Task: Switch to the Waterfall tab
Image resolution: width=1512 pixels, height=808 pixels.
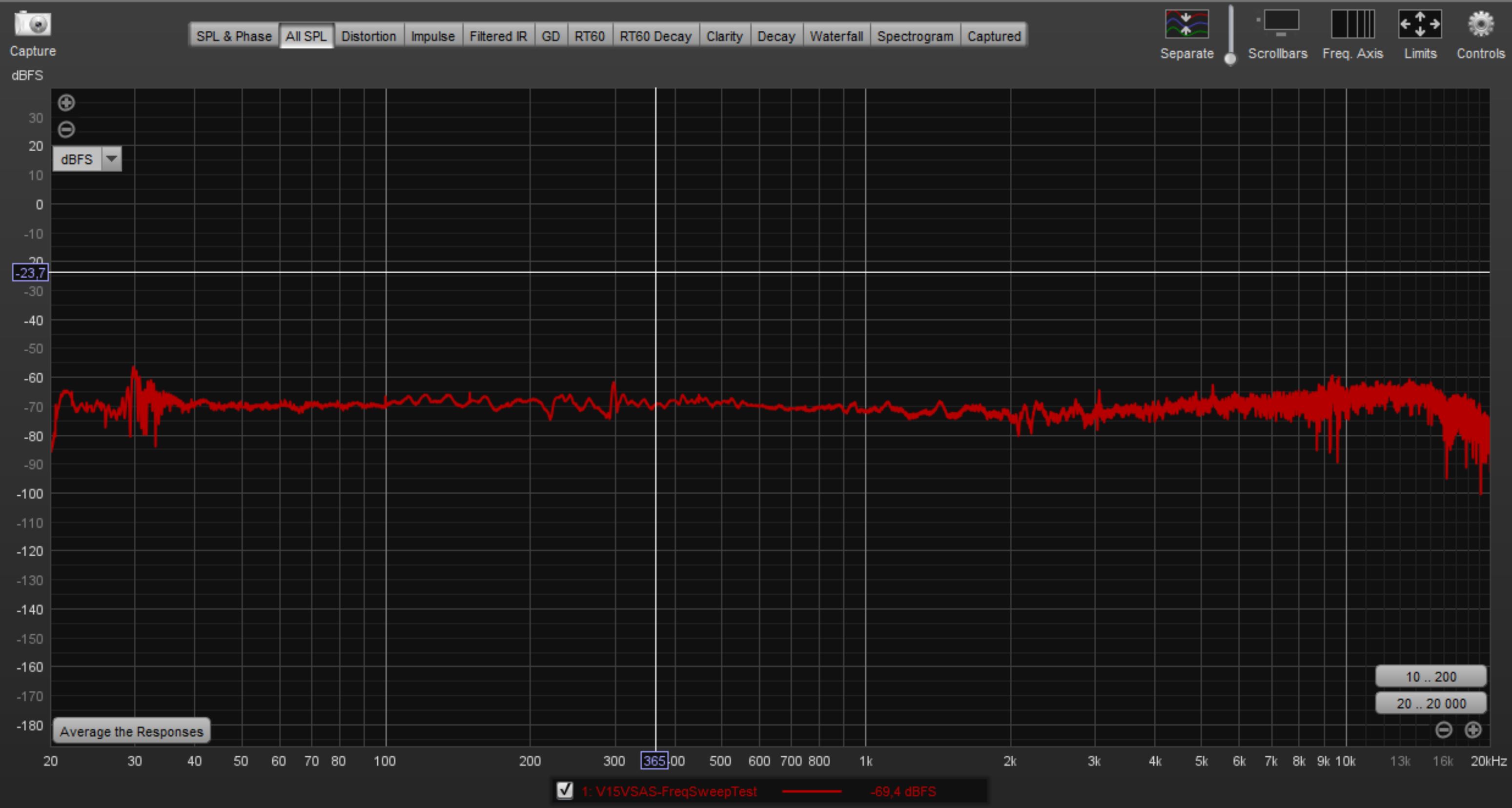Action: pos(836,37)
